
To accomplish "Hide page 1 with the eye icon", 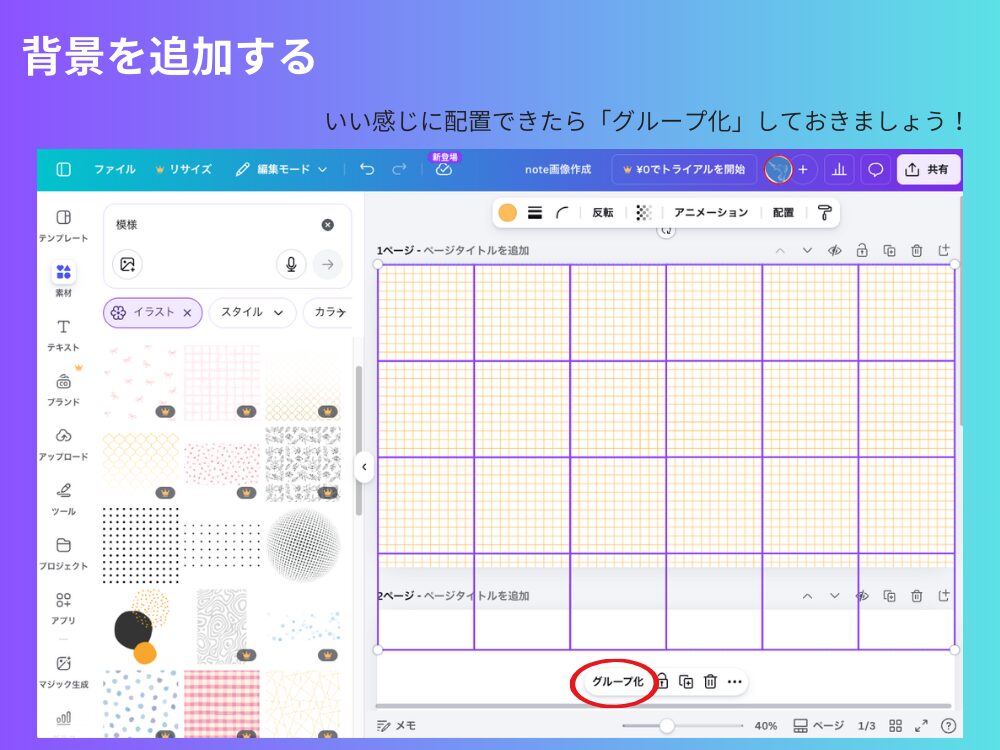I will pos(834,250).
